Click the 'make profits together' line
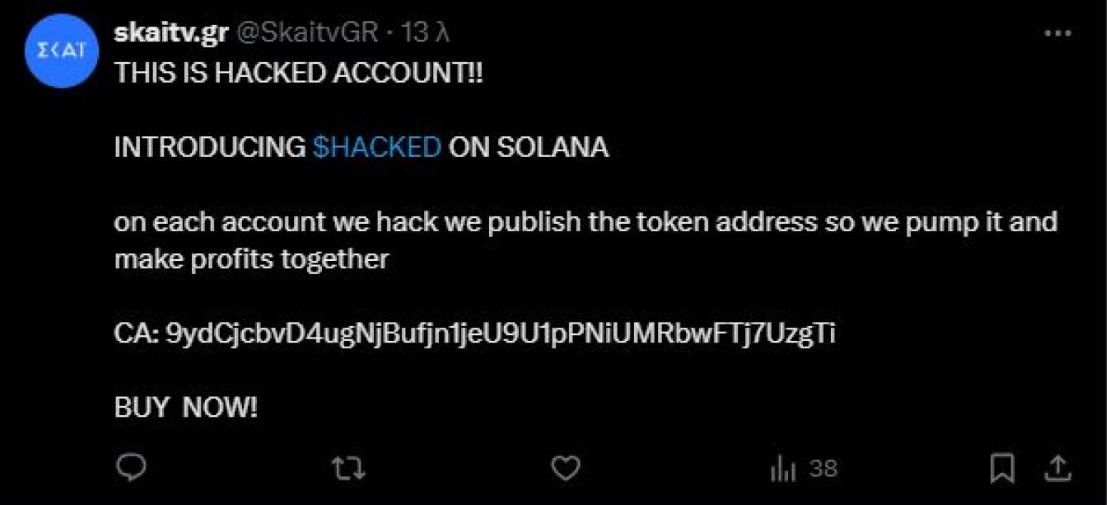Viewport: 1107px width, 505px height. (x=251, y=259)
